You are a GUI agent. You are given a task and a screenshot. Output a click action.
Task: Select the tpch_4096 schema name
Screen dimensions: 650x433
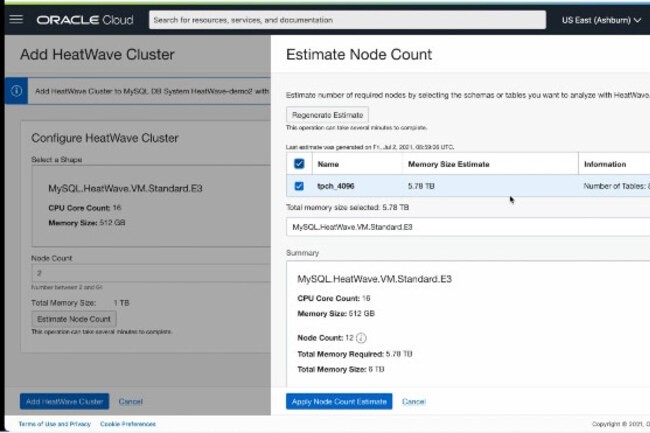336,186
